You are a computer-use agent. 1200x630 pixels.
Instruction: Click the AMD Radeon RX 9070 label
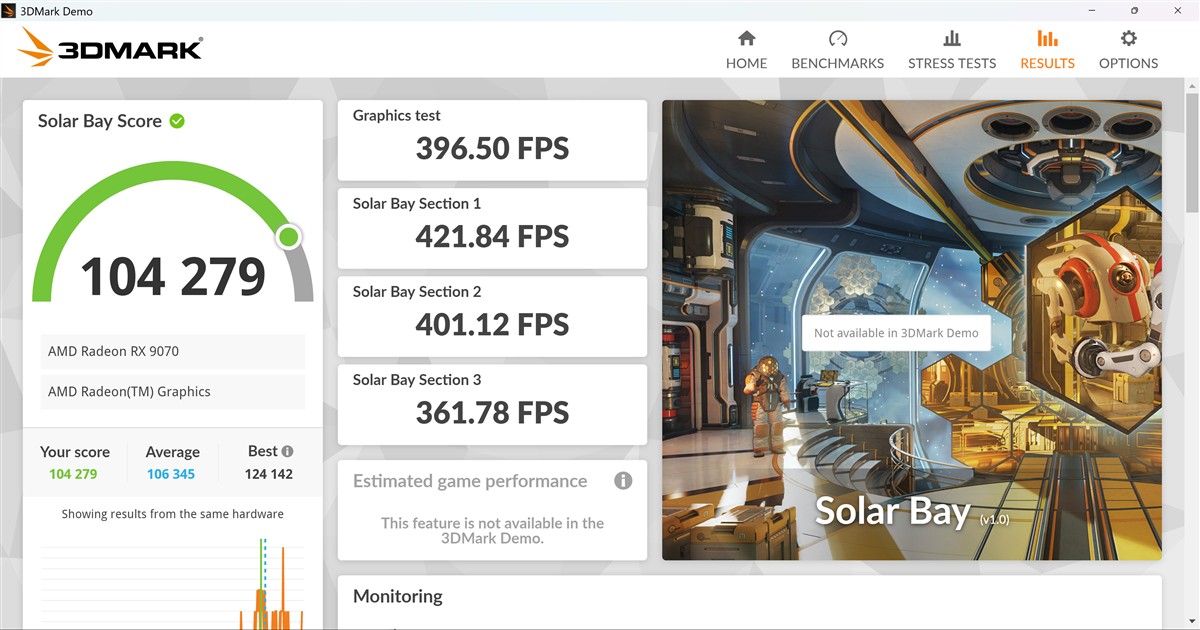click(114, 352)
